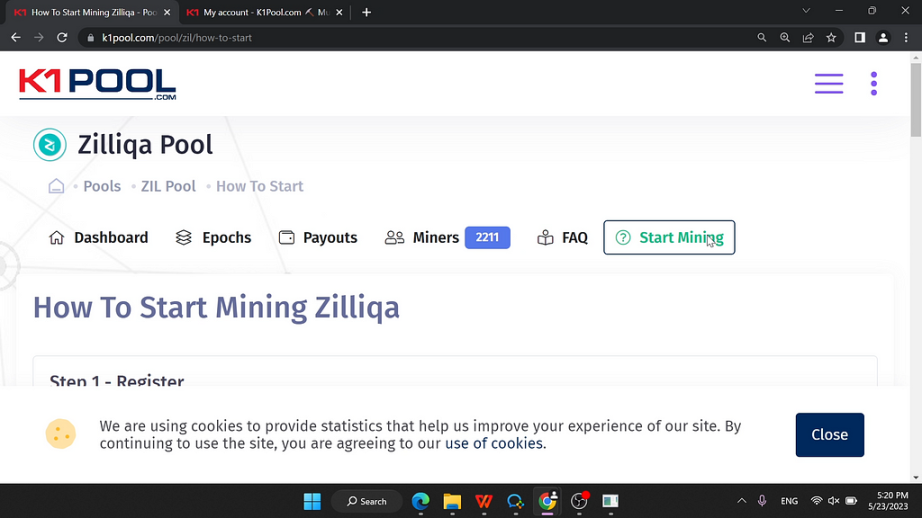This screenshot has width=922, height=518.
Task: Open the Epochs tab
Action: (x=213, y=238)
